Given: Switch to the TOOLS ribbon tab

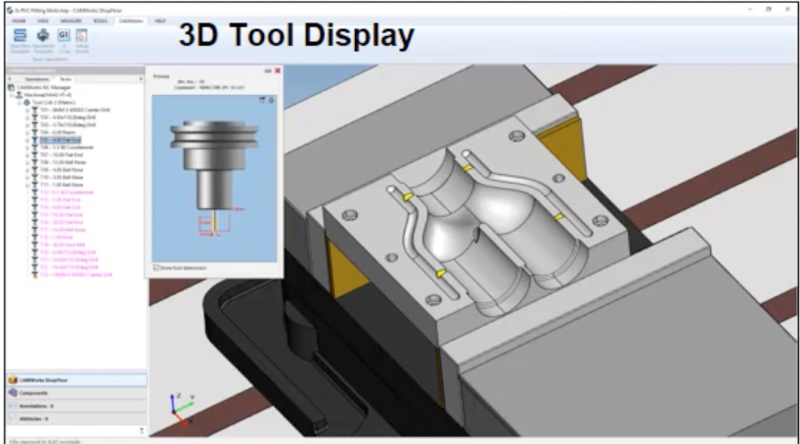Looking at the screenshot, I should pos(101,21).
